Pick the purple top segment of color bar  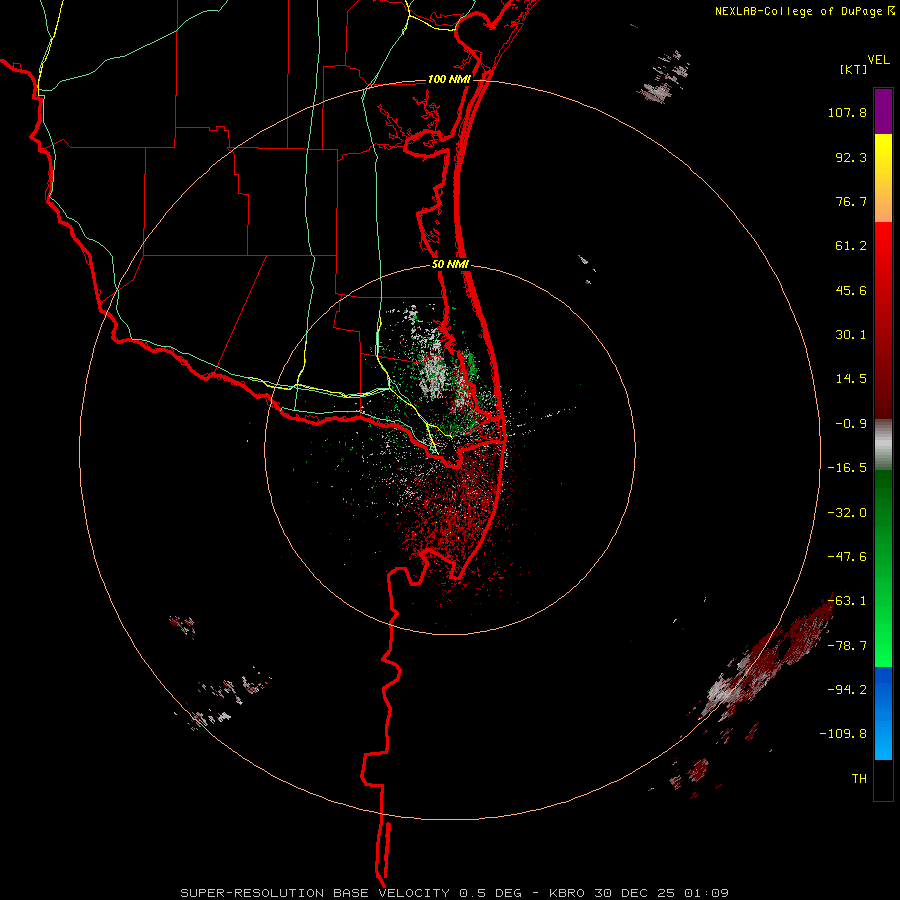click(883, 112)
